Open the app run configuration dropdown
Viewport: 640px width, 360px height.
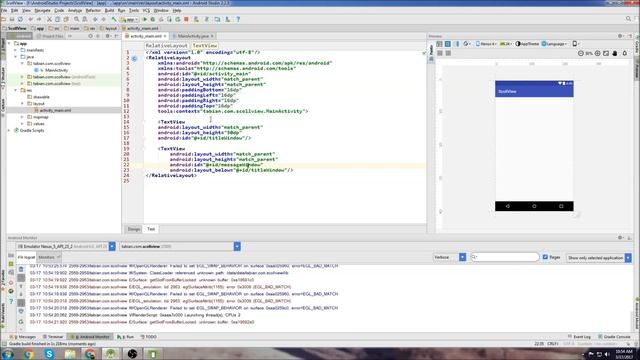click(x=129, y=19)
